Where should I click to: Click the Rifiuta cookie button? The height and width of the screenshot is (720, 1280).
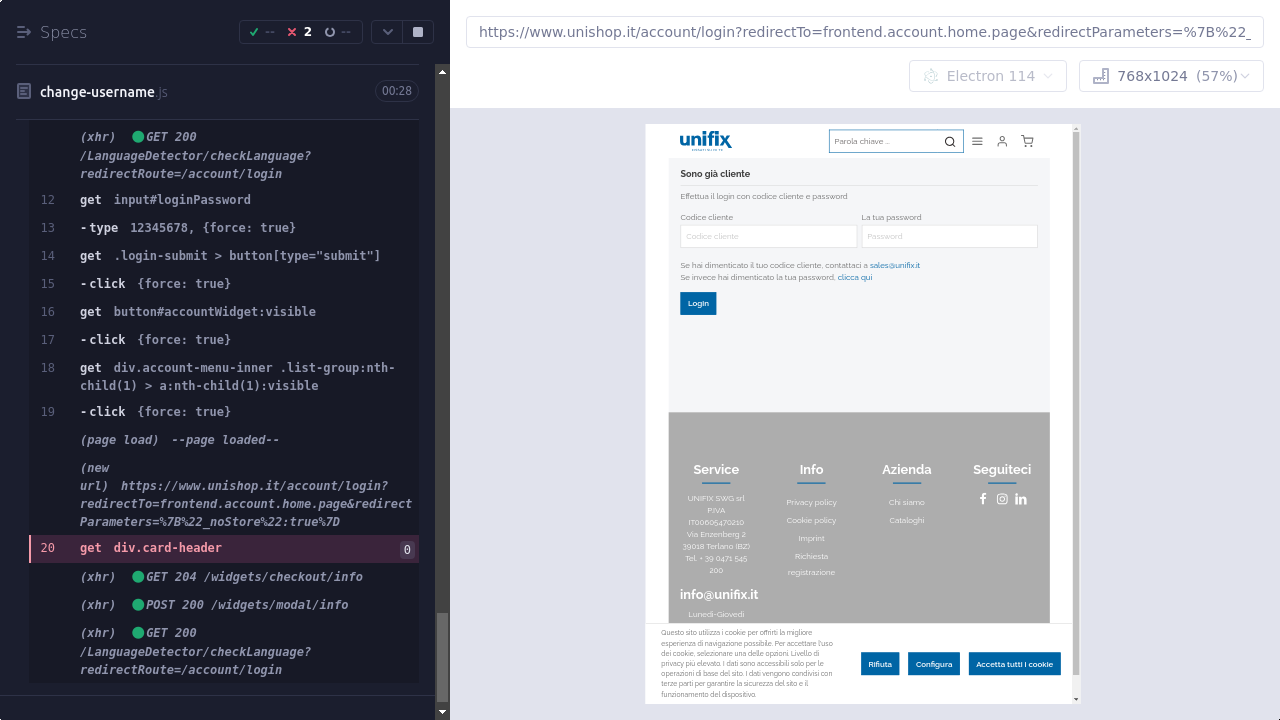[880, 664]
